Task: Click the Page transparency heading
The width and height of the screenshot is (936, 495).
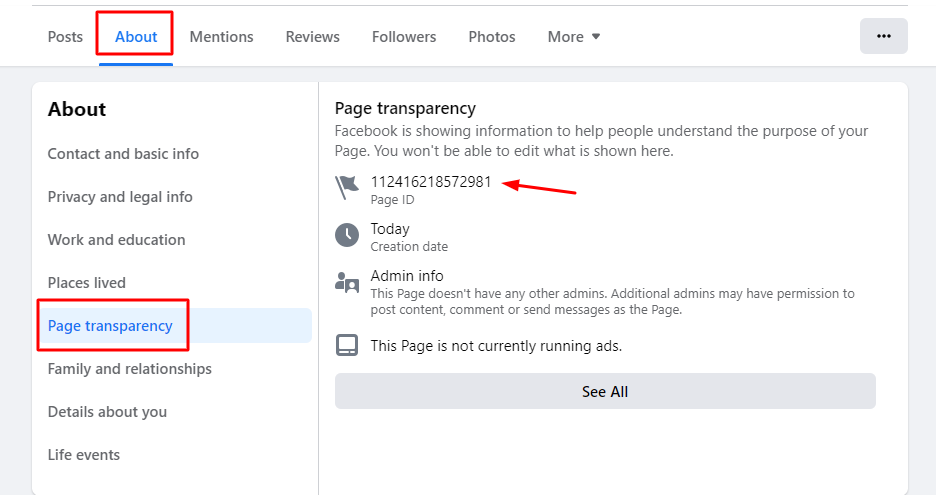Action: pyautogui.click(x=405, y=109)
